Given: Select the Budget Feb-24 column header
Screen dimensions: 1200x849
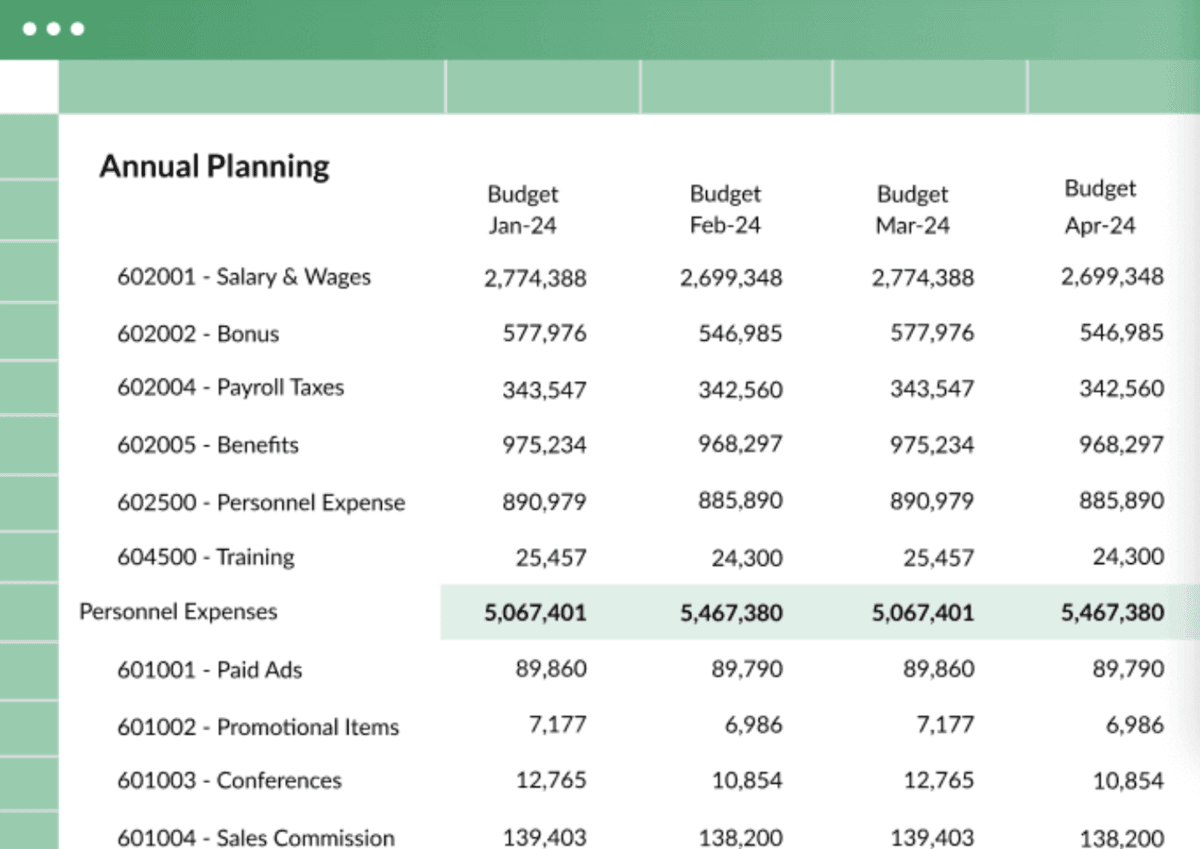Looking at the screenshot, I should tap(725, 209).
